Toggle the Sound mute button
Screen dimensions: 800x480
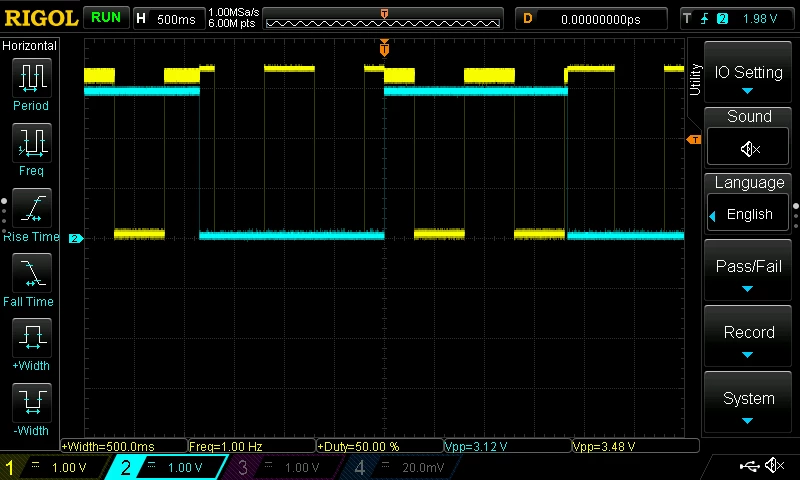point(748,148)
